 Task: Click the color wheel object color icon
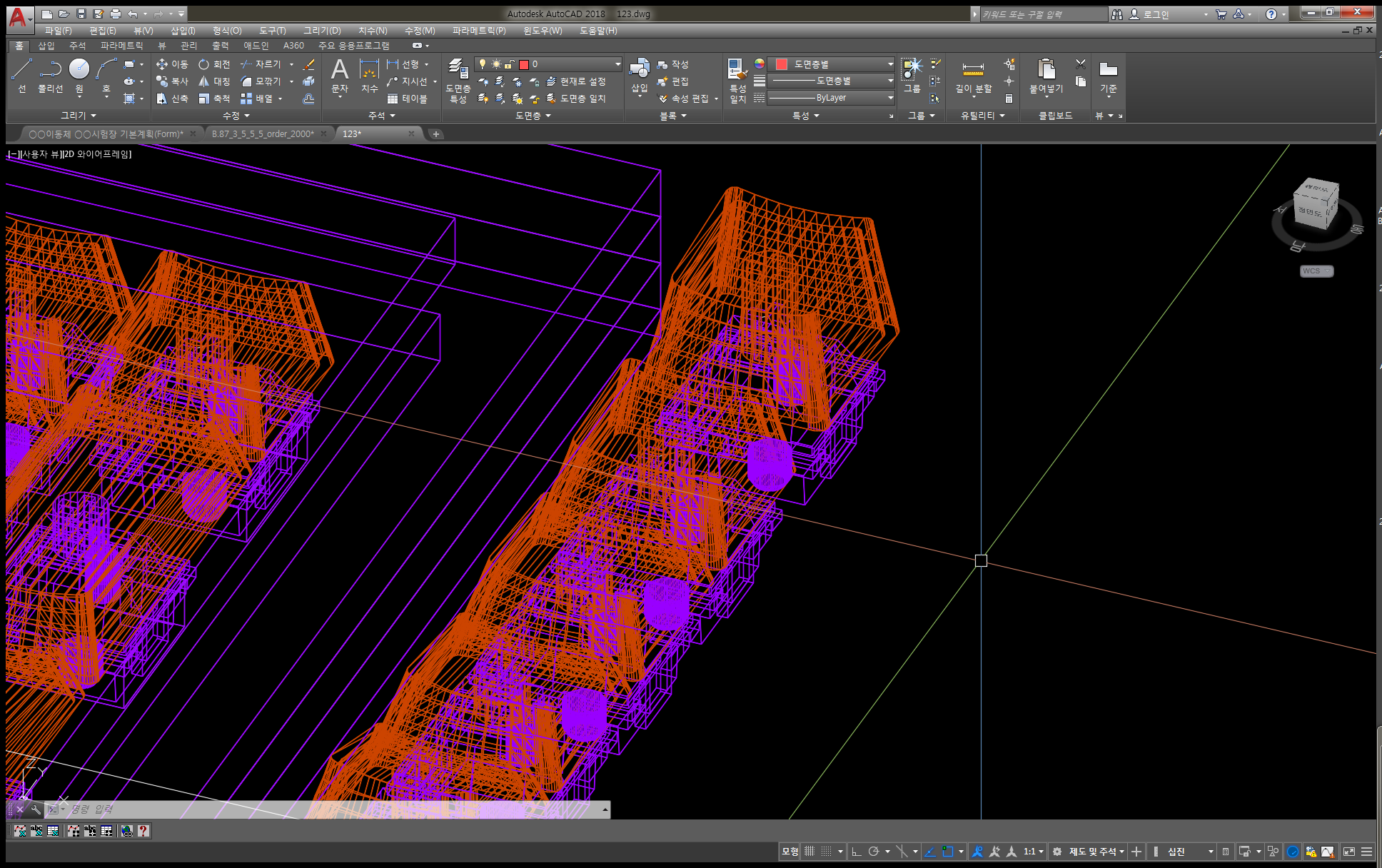tap(760, 64)
